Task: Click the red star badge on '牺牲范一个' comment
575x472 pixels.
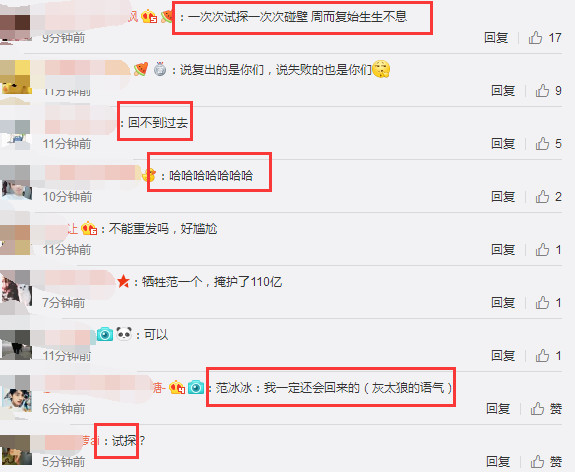Action: (x=124, y=282)
